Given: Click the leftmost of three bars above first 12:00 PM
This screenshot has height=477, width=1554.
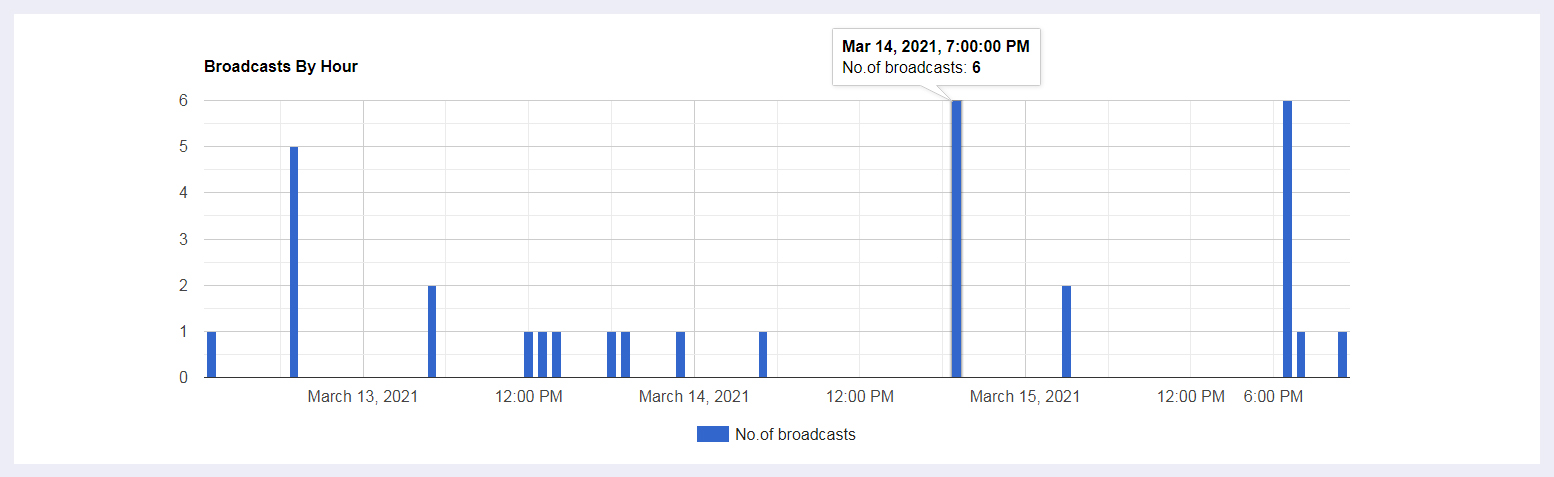Looking at the screenshot, I should click(528, 354).
